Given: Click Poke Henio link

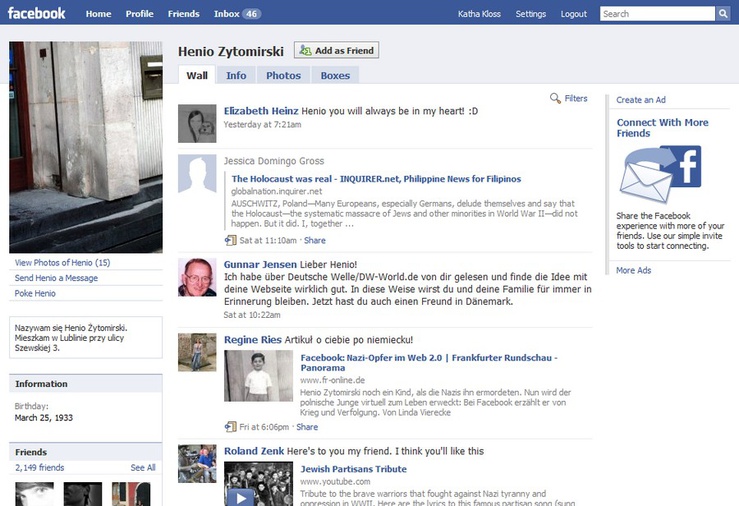Looking at the screenshot, I should click(35, 293).
